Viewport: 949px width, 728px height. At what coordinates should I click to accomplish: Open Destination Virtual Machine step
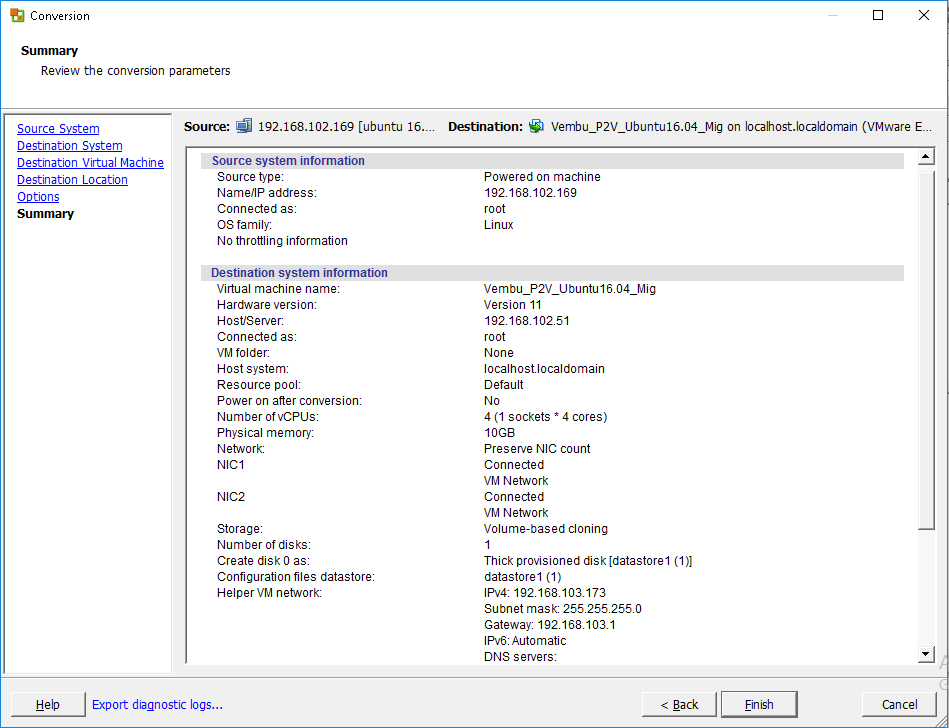pos(90,163)
